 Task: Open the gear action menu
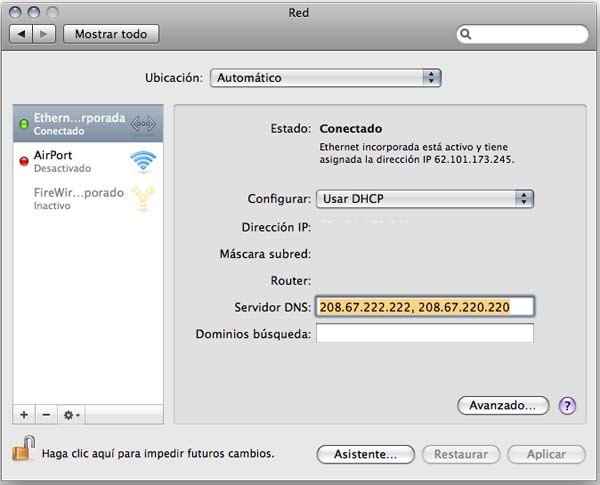click(72, 415)
